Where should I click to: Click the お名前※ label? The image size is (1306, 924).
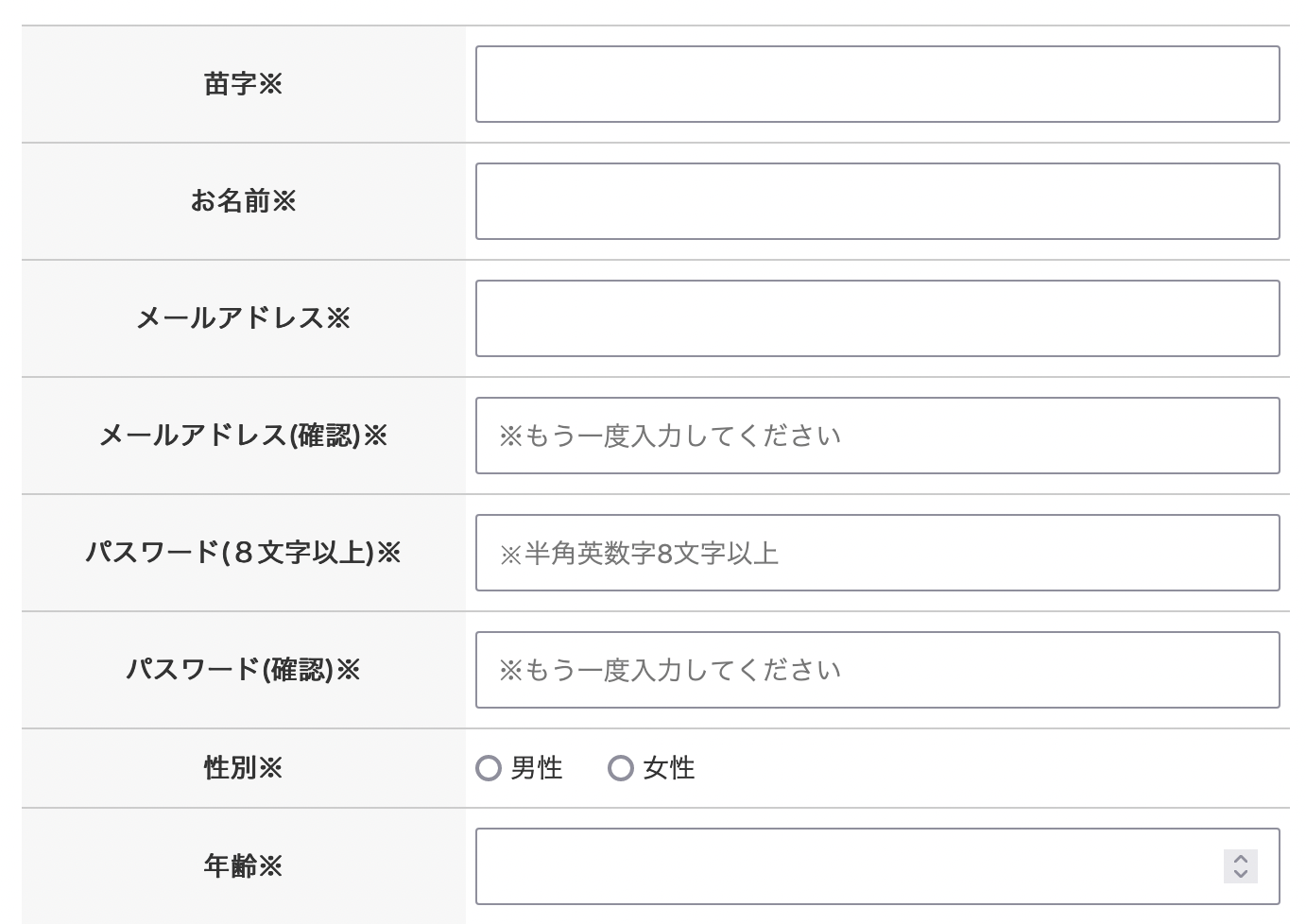(243, 201)
